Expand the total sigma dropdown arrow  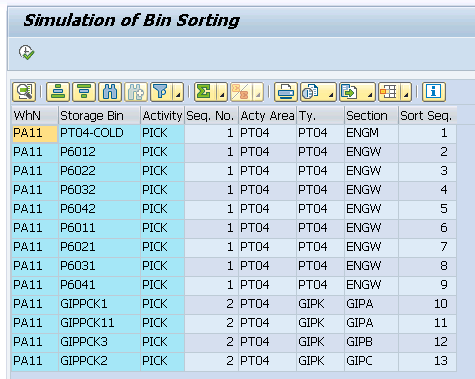coord(222,92)
